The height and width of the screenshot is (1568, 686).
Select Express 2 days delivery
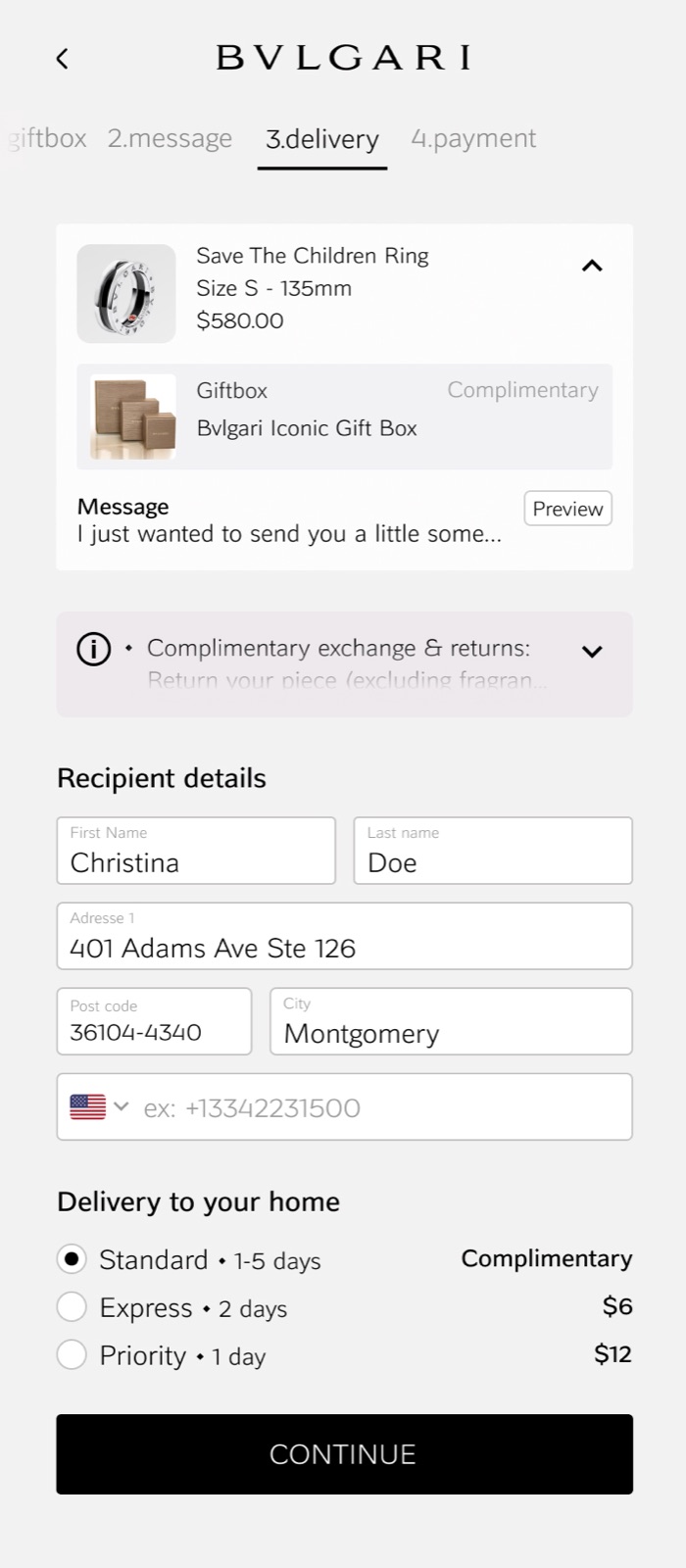[72, 1307]
